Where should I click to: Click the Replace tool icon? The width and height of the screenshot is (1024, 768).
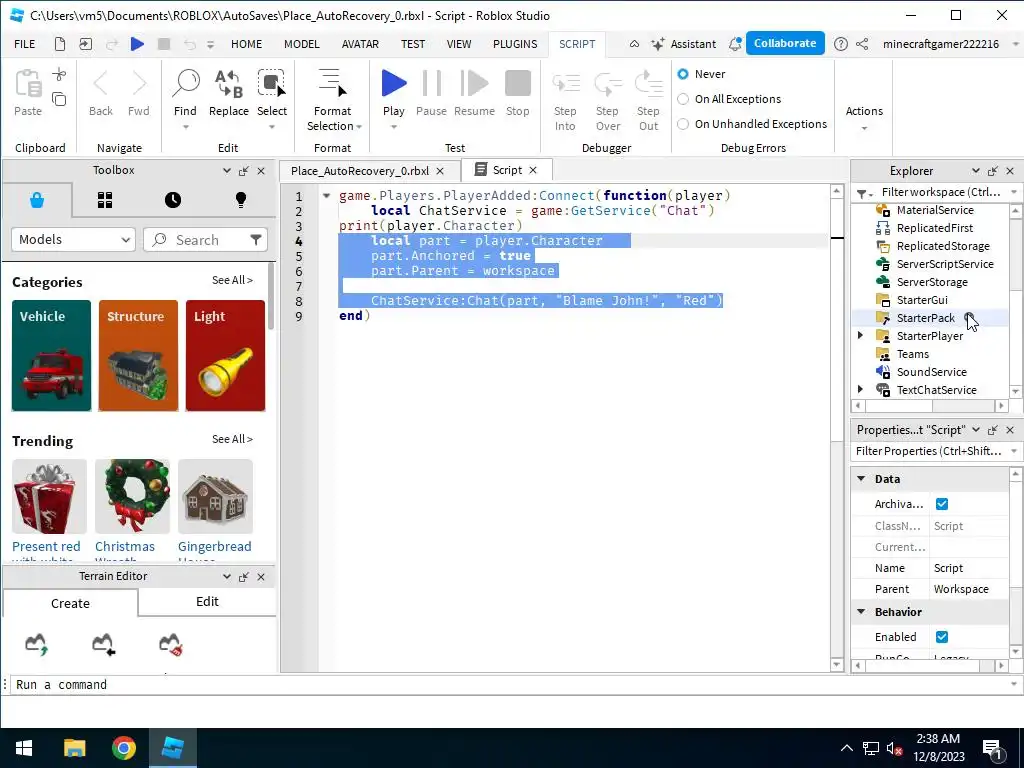pos(229,84)
